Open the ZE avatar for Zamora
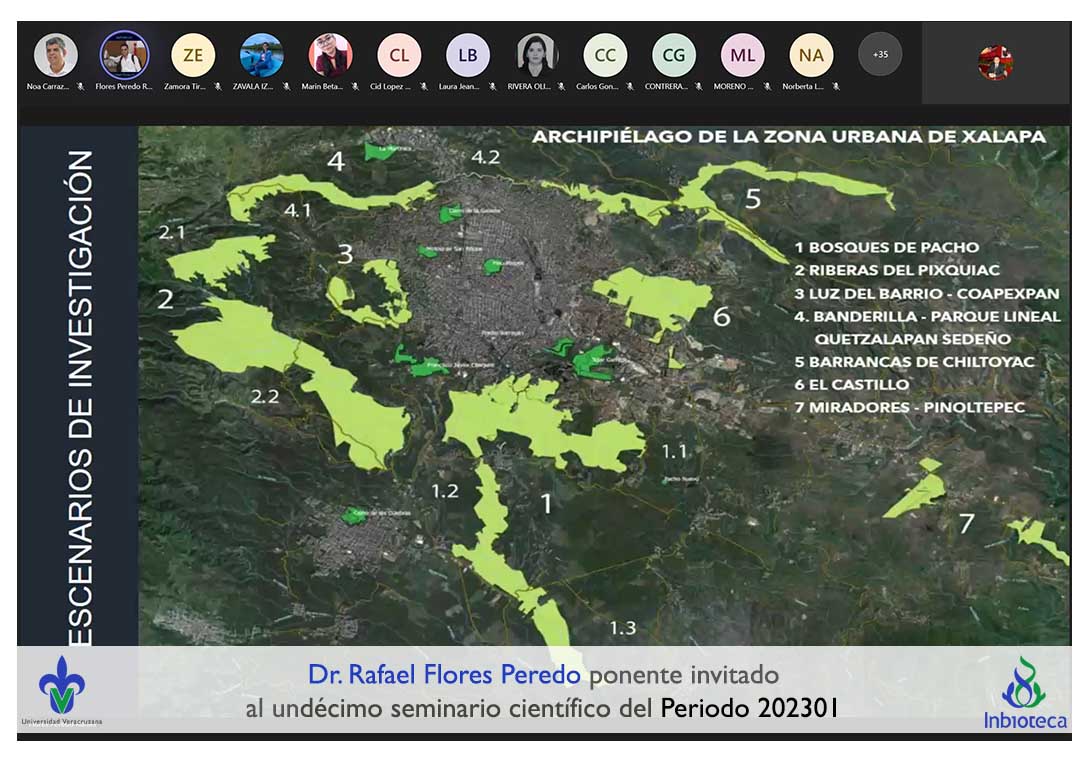This screenshot has width=1090, height=760. [x=193, y=55]
